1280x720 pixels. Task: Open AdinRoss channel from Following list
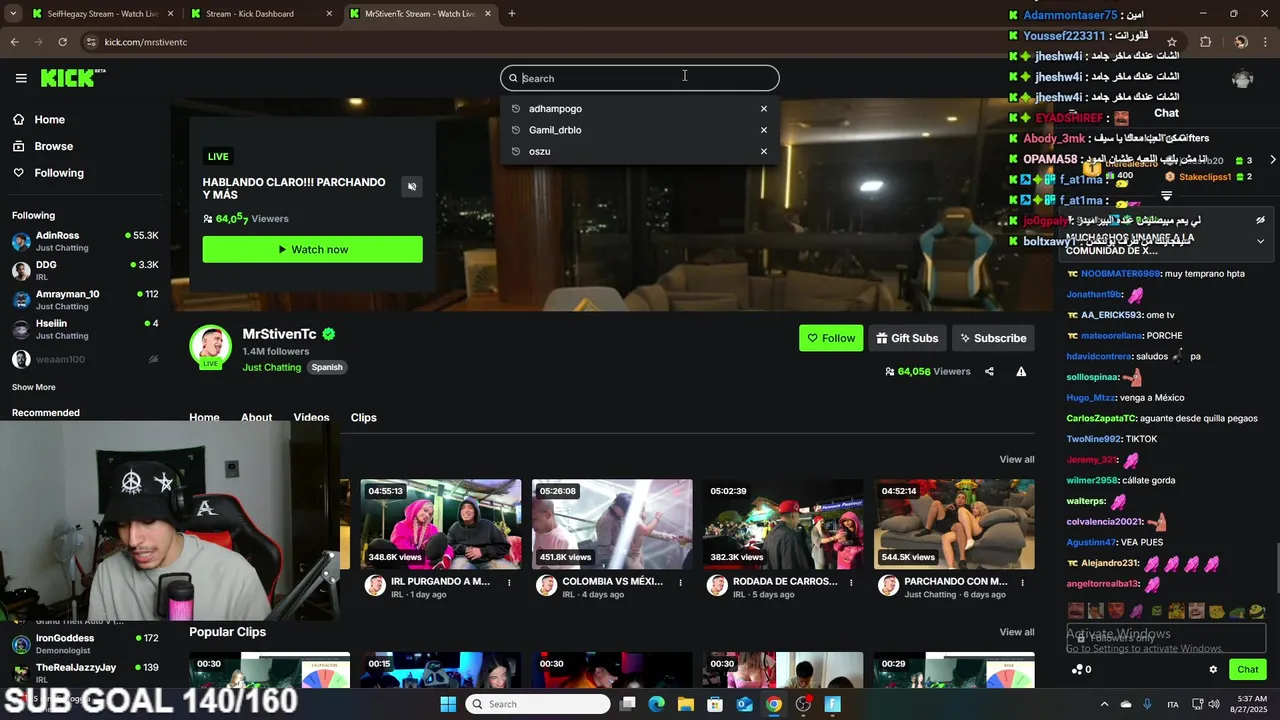tap(85, 241)
